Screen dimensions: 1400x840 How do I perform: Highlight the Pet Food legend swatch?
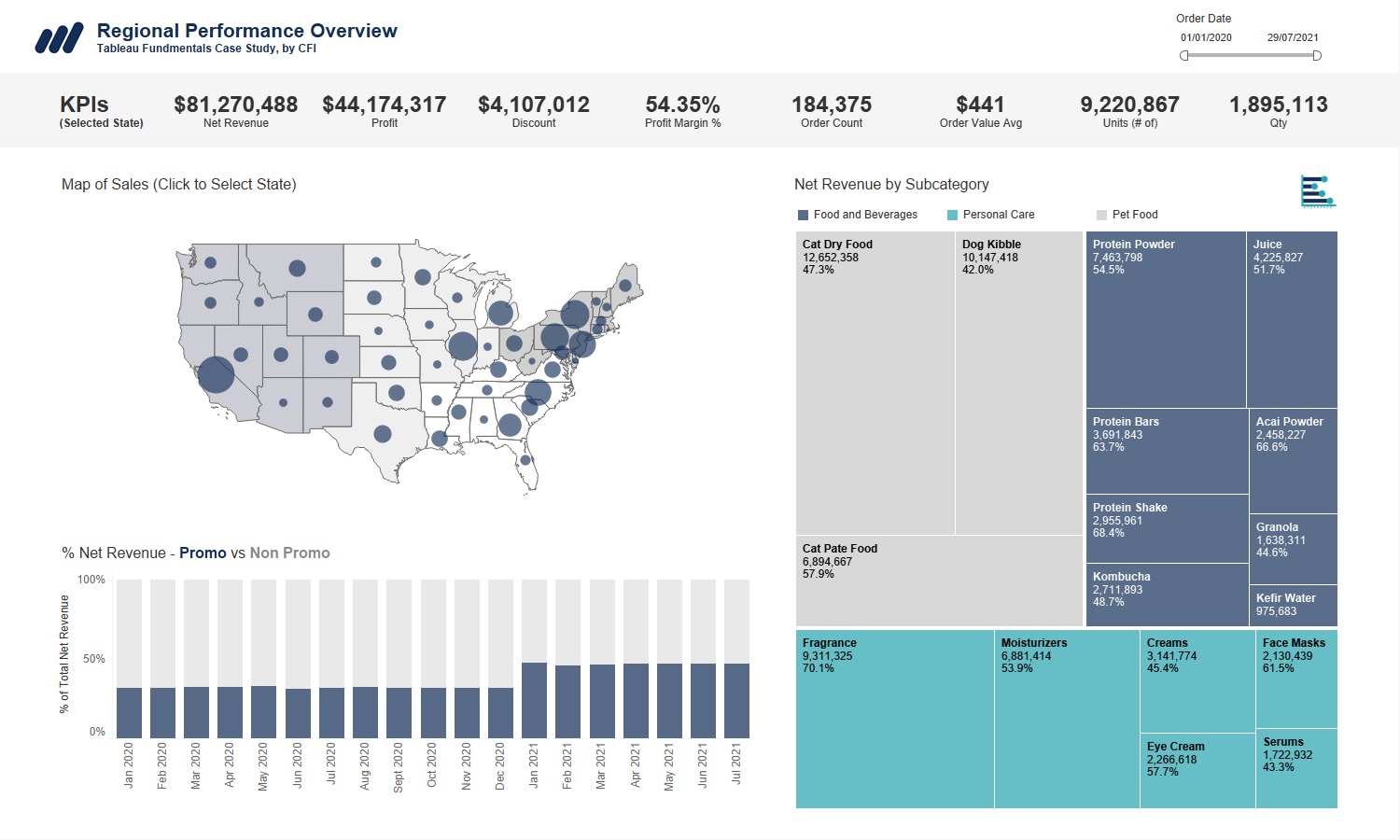[x=1101, y=215]
